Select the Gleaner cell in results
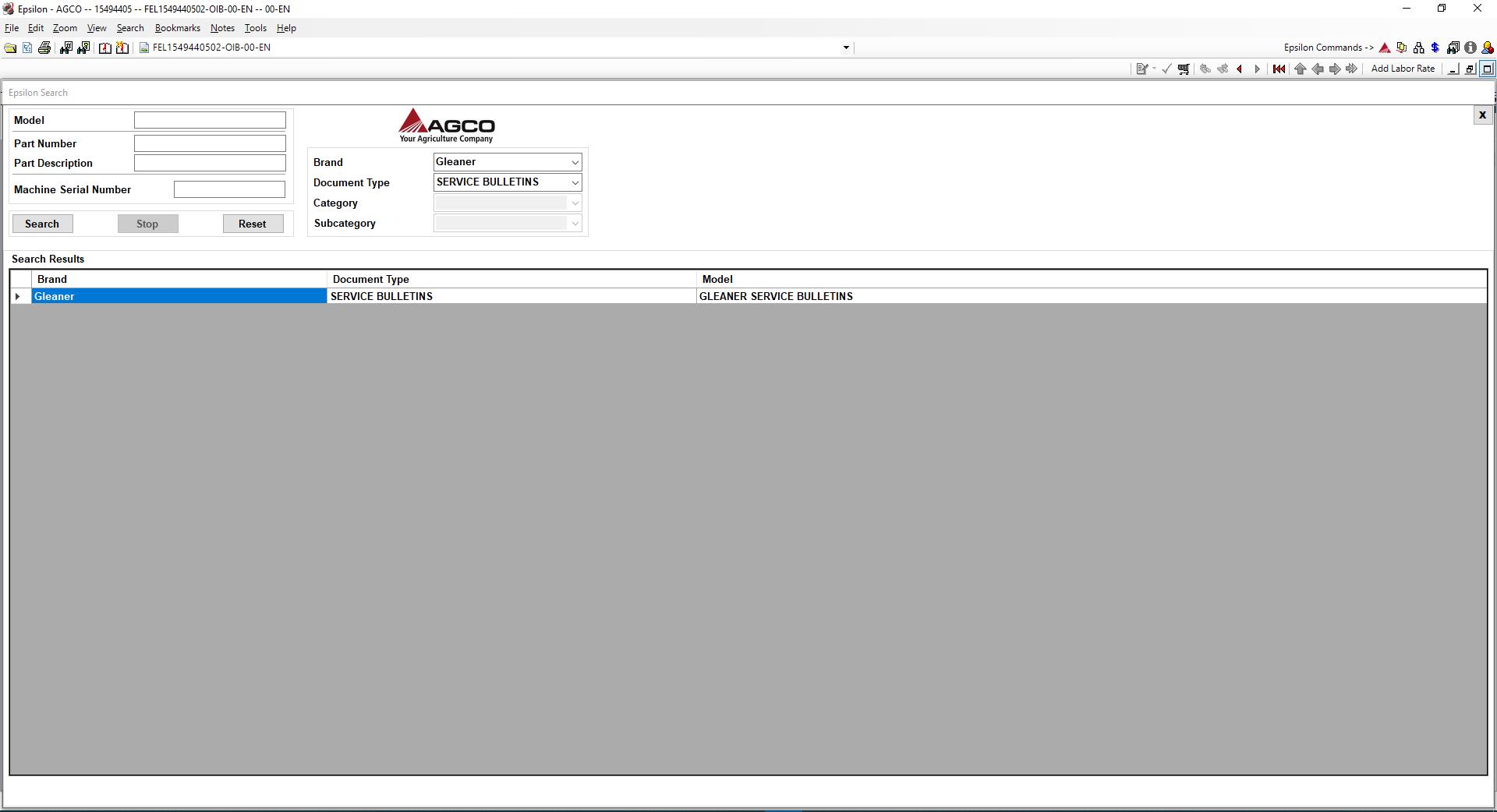 click(179, 296)
